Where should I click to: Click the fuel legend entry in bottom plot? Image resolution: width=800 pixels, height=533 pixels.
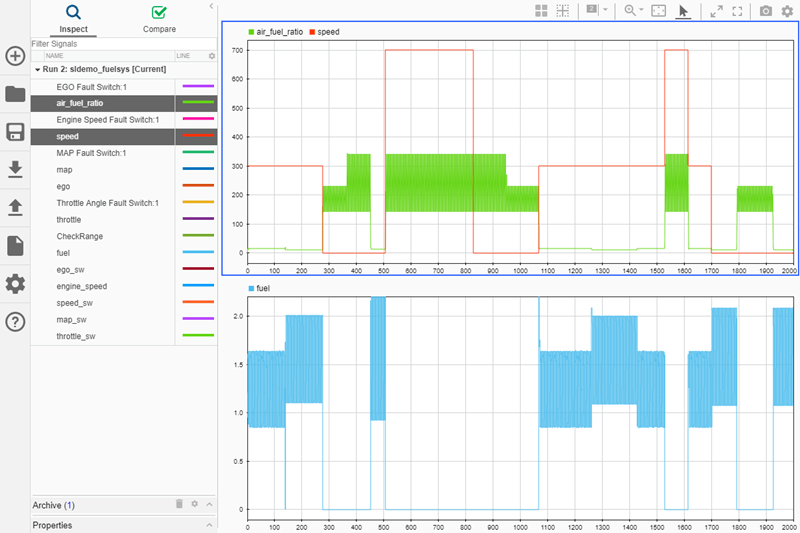pyautogui.click(x=259, y=288)
